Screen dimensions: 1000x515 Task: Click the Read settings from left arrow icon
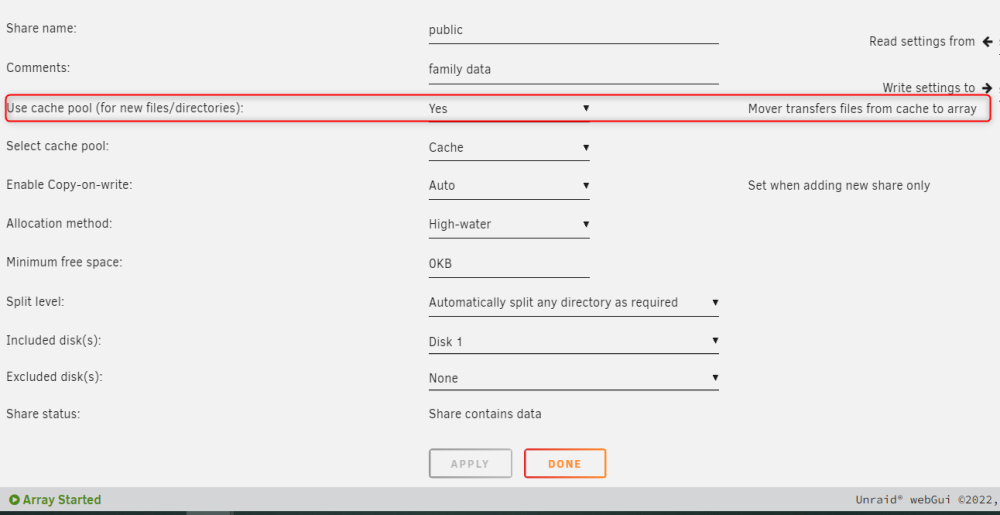[988, 41]
